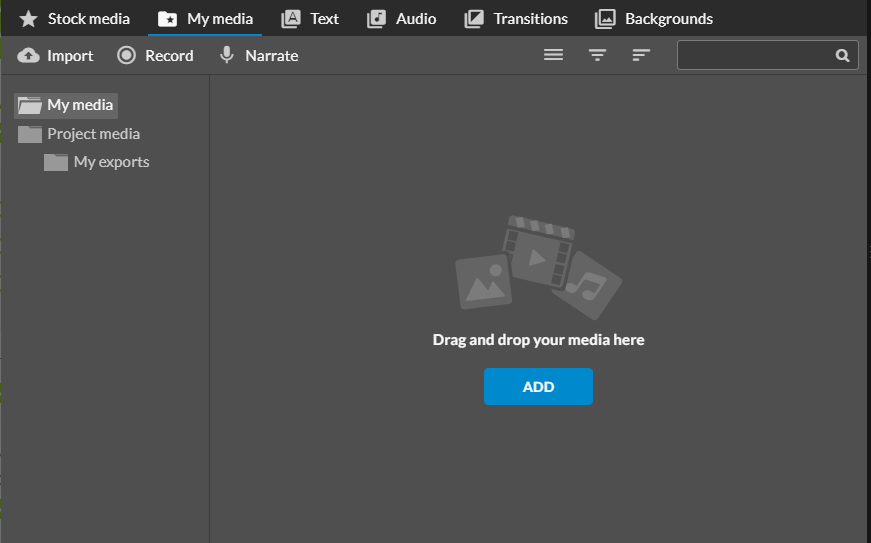Click the blue ADD button

pyautogui.click(x=538, y=386)
